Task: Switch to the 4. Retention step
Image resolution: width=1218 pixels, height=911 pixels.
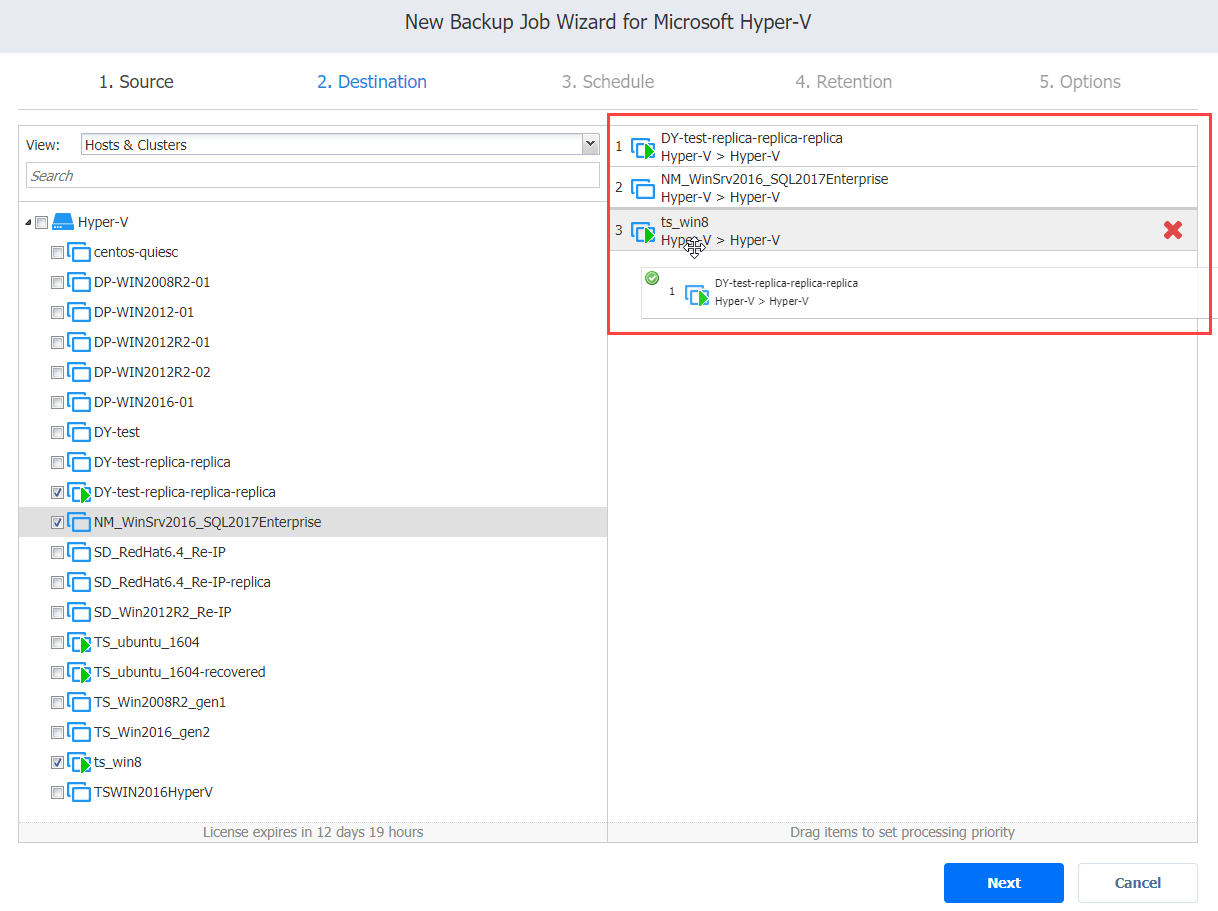Action: pyautogui.click(x=844, y=82)
